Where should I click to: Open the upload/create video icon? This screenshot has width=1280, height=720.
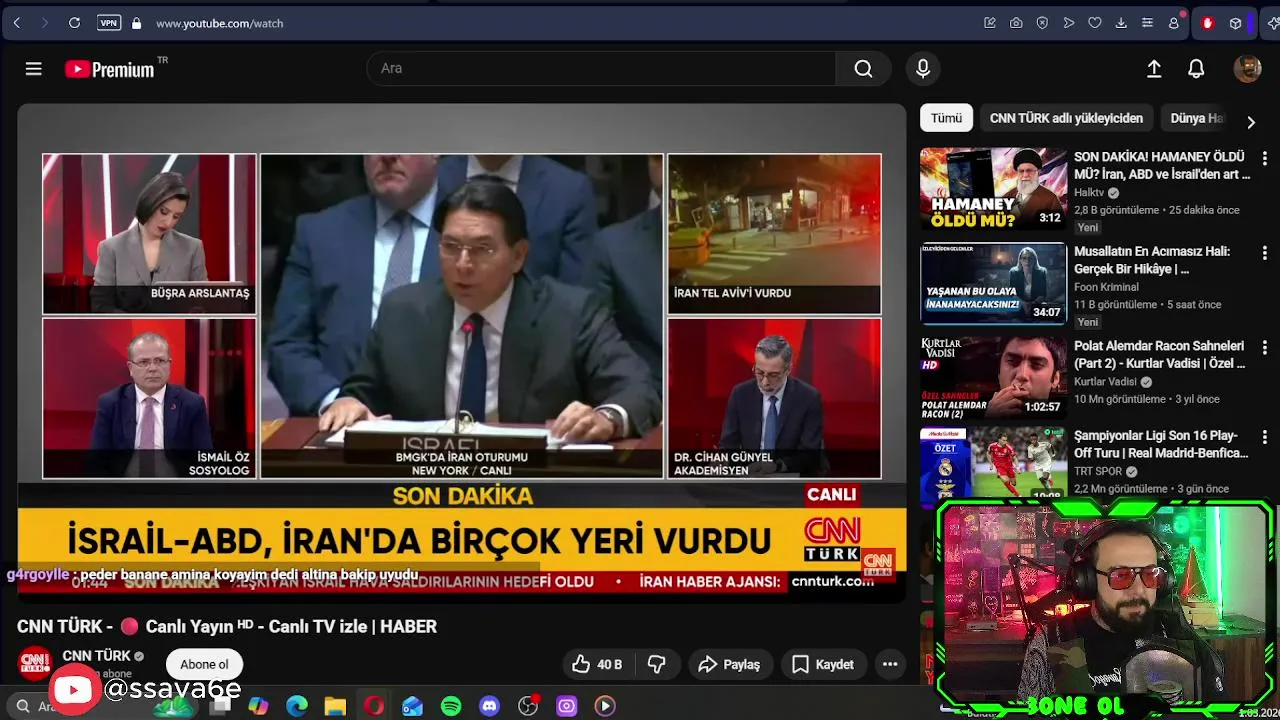pyautogui.click(x=1153, y=68)
